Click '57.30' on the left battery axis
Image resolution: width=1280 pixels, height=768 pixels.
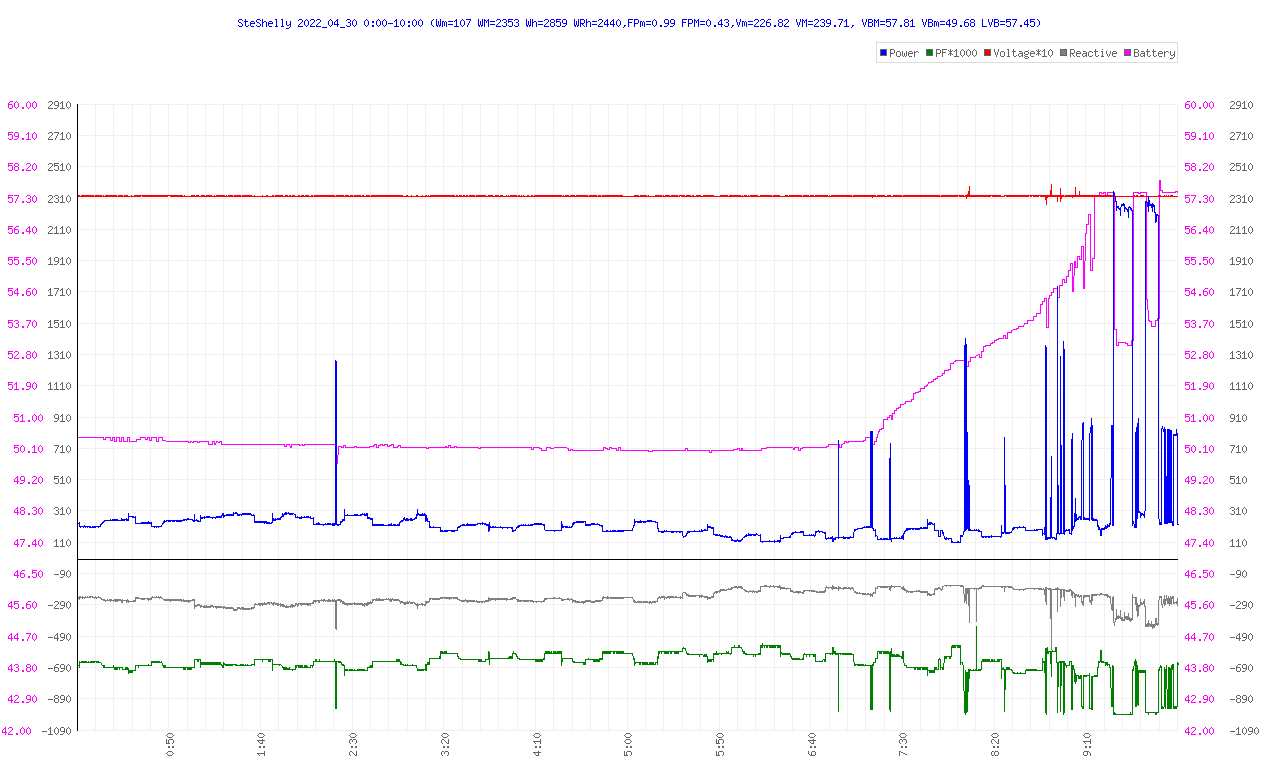point(22,199)
